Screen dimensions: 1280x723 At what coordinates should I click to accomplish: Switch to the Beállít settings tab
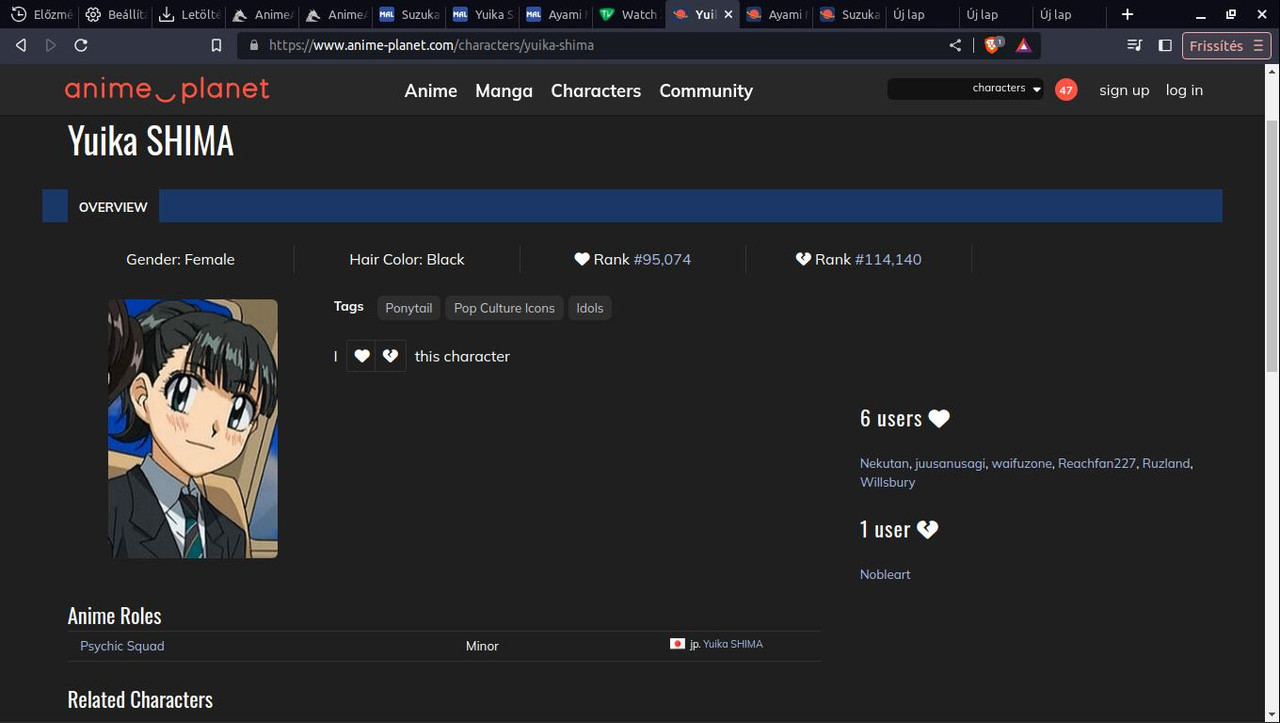(116, 14)
